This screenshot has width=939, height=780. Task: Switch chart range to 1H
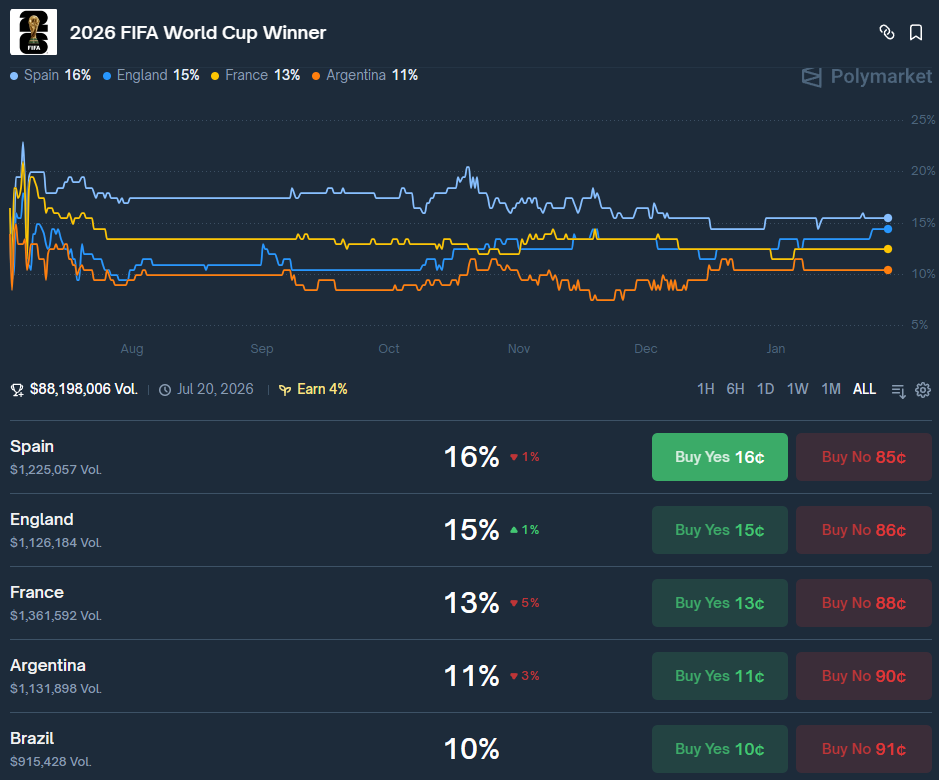705,389
